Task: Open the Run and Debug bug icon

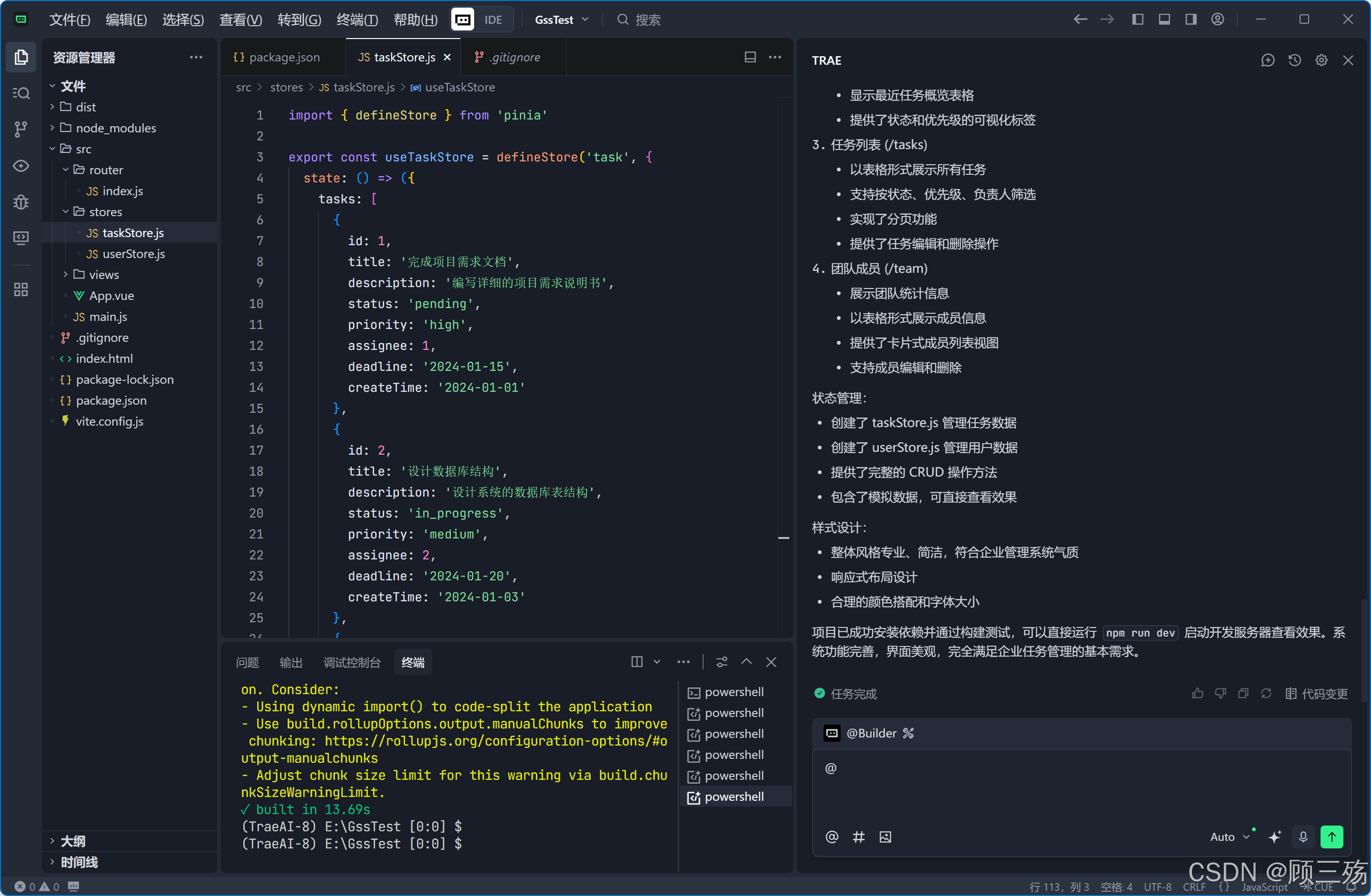Action: click(21, 202)
